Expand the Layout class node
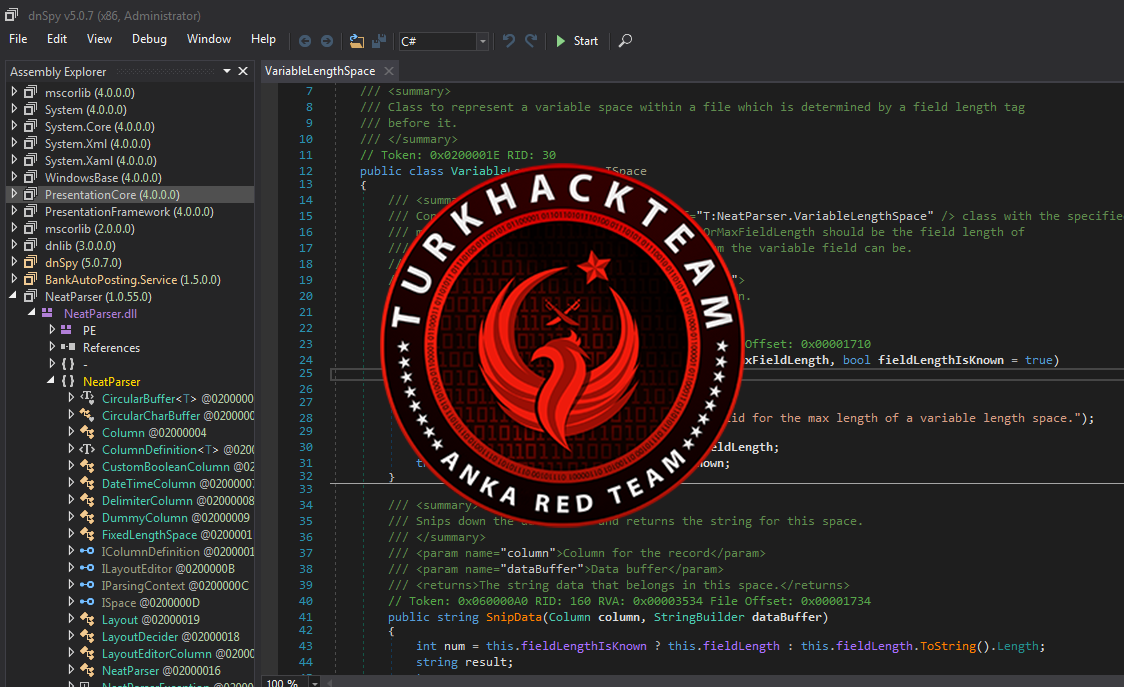The width and height of the screenshot is (1124, 687). [71, 619]
